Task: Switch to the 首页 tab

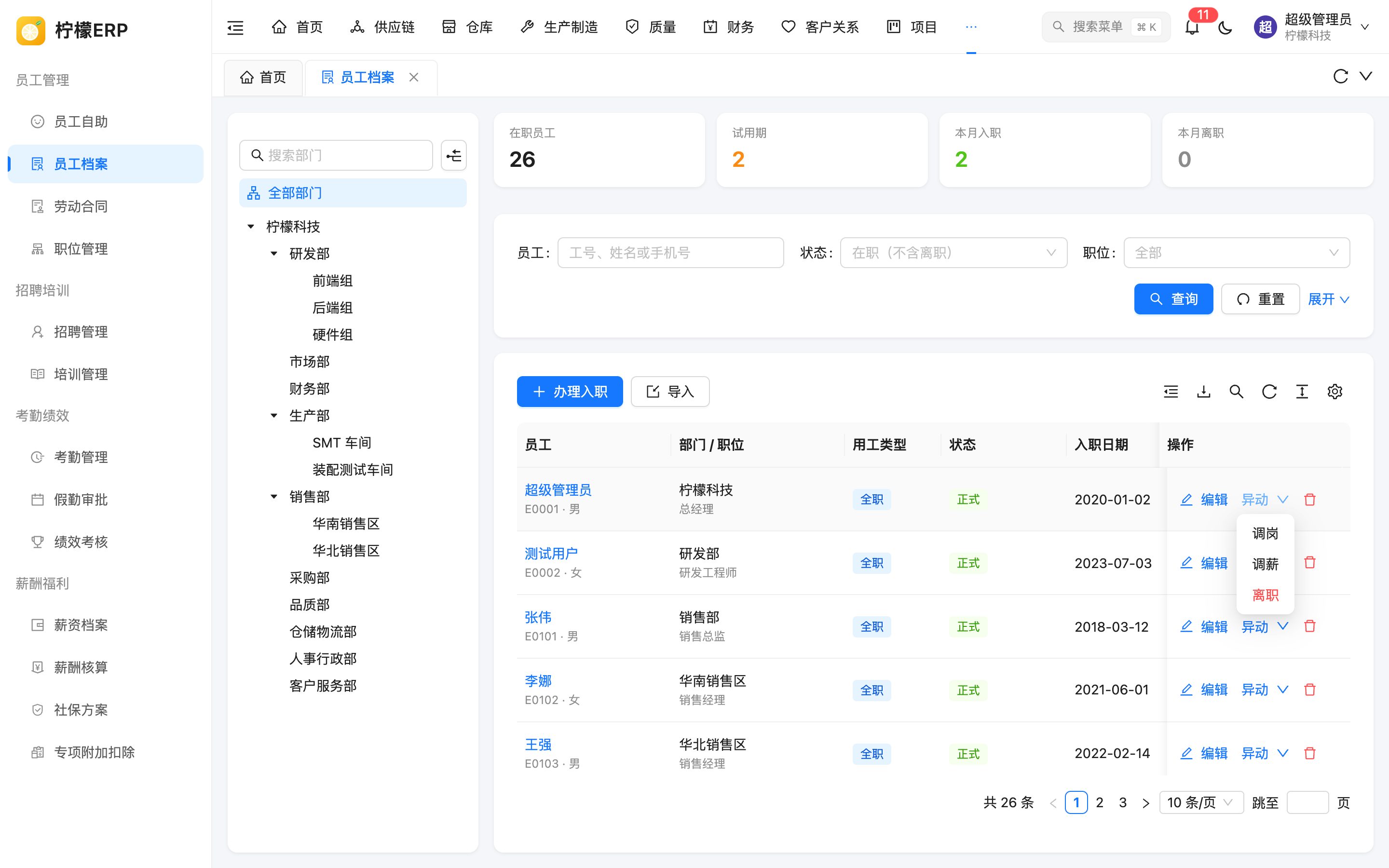Action: tap(263, 77)
